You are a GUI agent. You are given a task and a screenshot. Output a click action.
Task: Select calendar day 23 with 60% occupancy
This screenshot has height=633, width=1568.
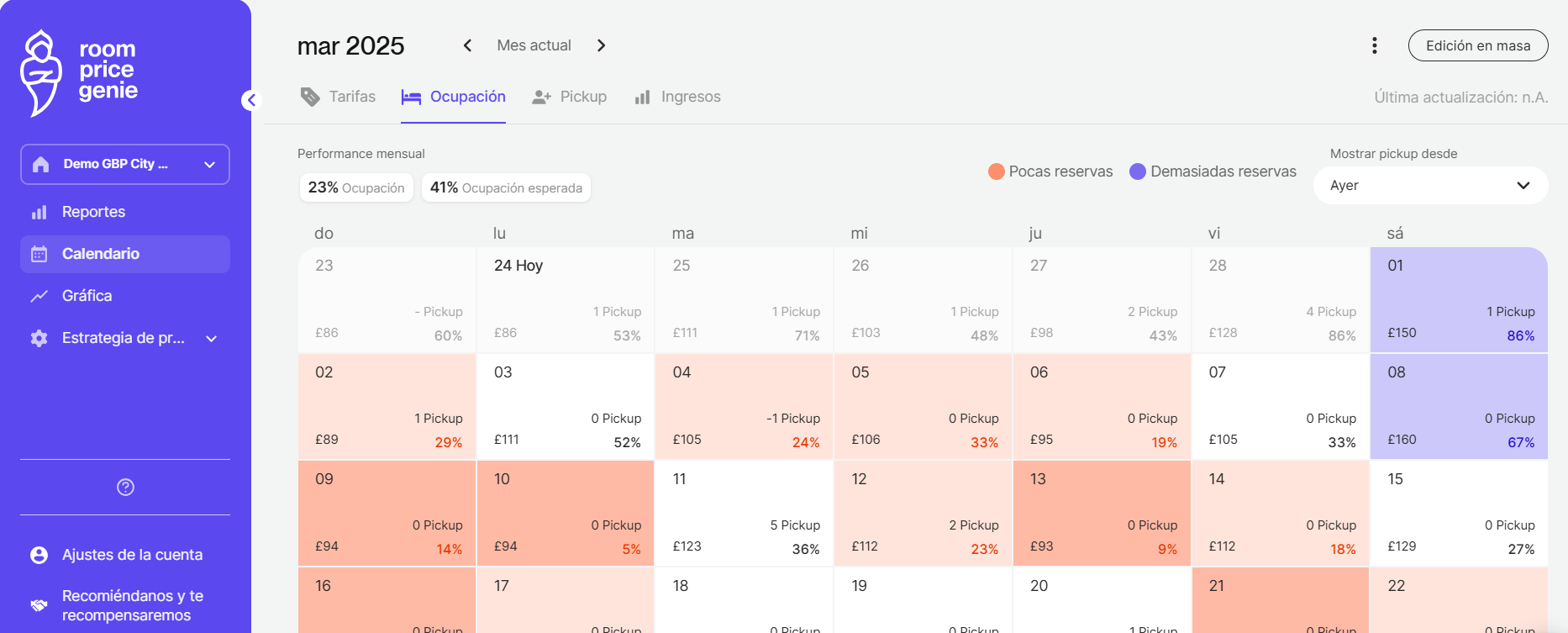pyautogui.click(x=387, y=300)
